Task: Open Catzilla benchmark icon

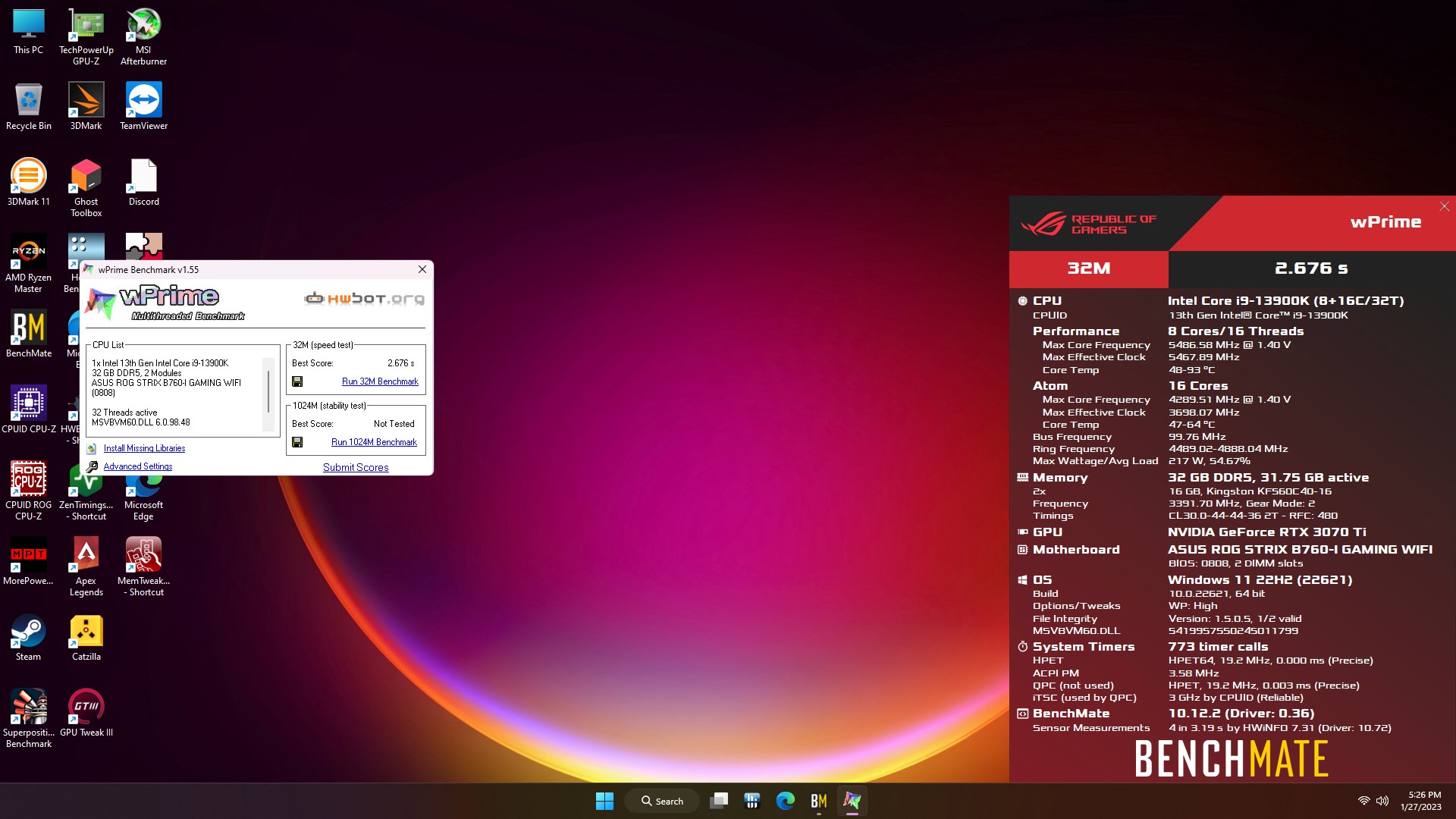Action: 86,638
